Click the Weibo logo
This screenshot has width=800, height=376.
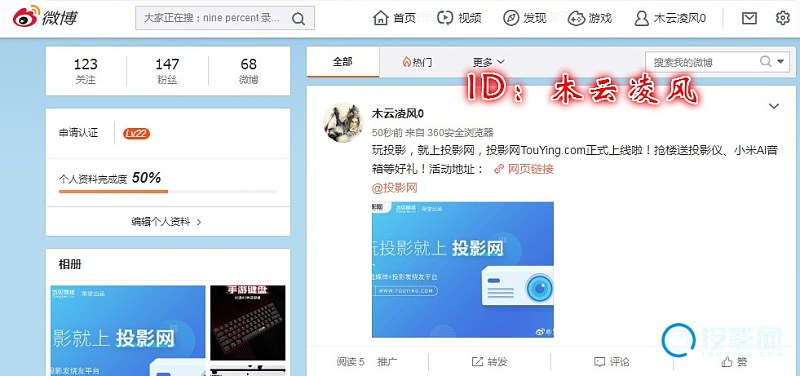[x=44, y=17]
